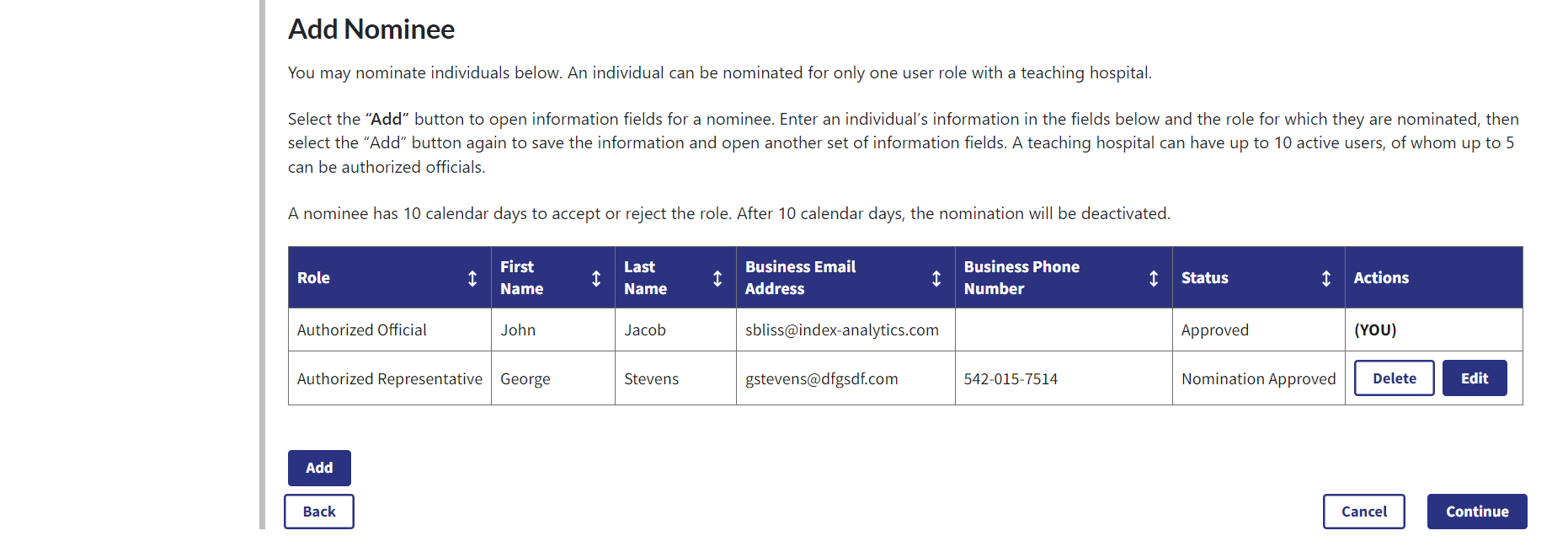Select the gstevens@dfgsdf.com email cell
Image resolution: width=1568 pixels, height=552 pixels.
[821, 379]
